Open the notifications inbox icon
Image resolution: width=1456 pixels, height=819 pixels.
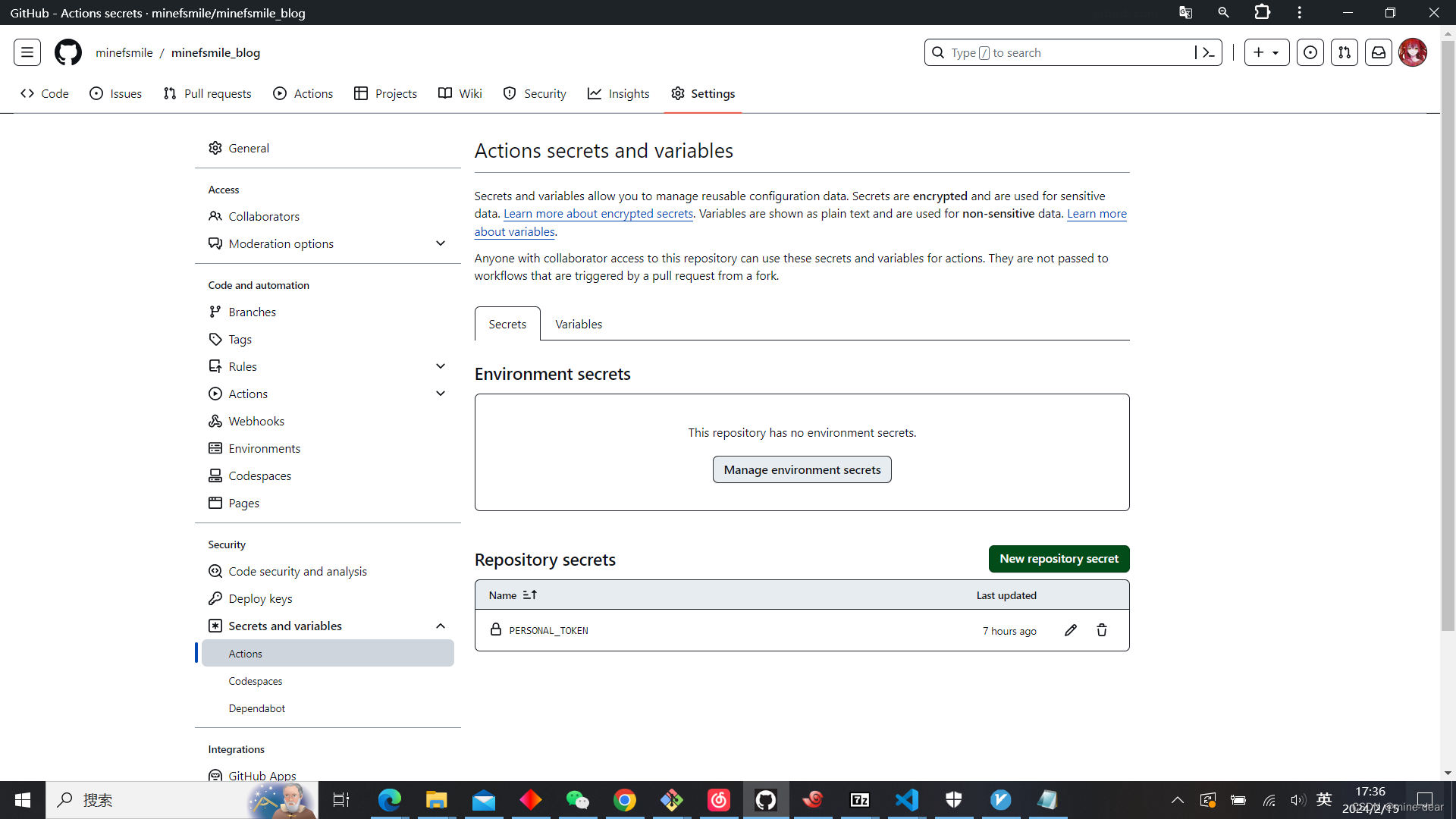(1378, 52)
